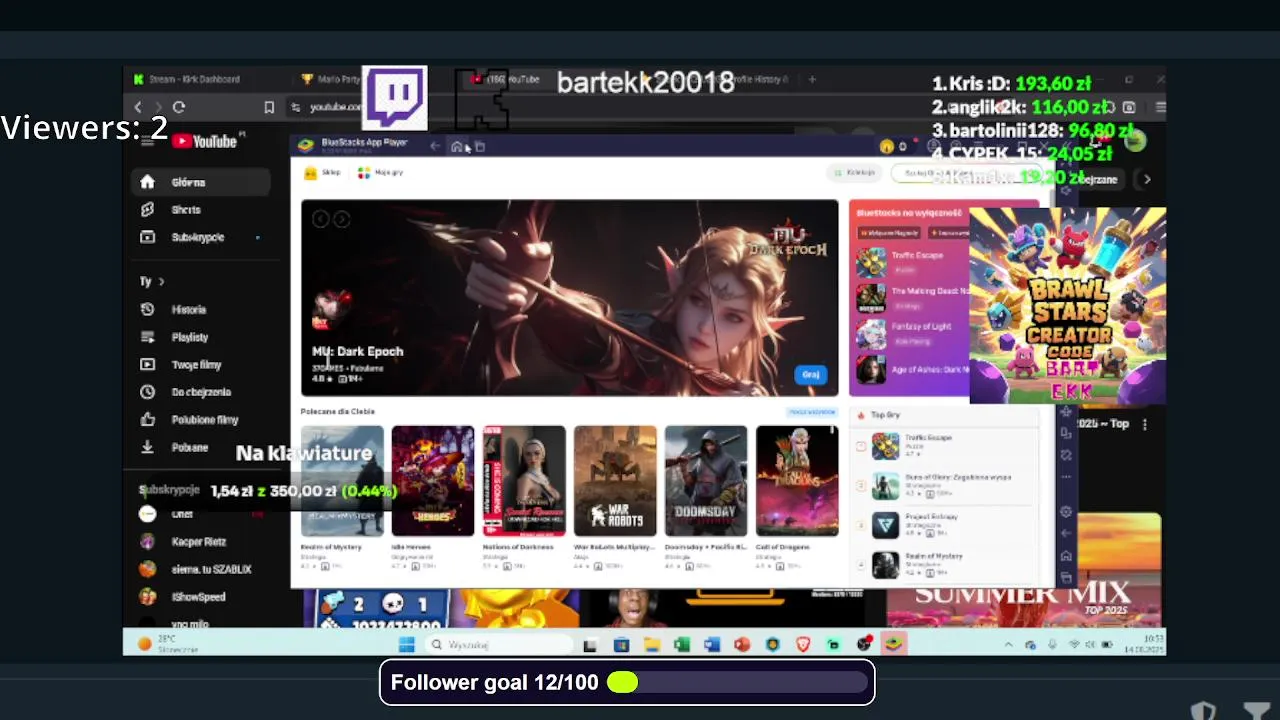Viewport: 1280px width, 720px height.
Task: Open Traffic Escape in the Top gry list
Action: tap(940, 445)
